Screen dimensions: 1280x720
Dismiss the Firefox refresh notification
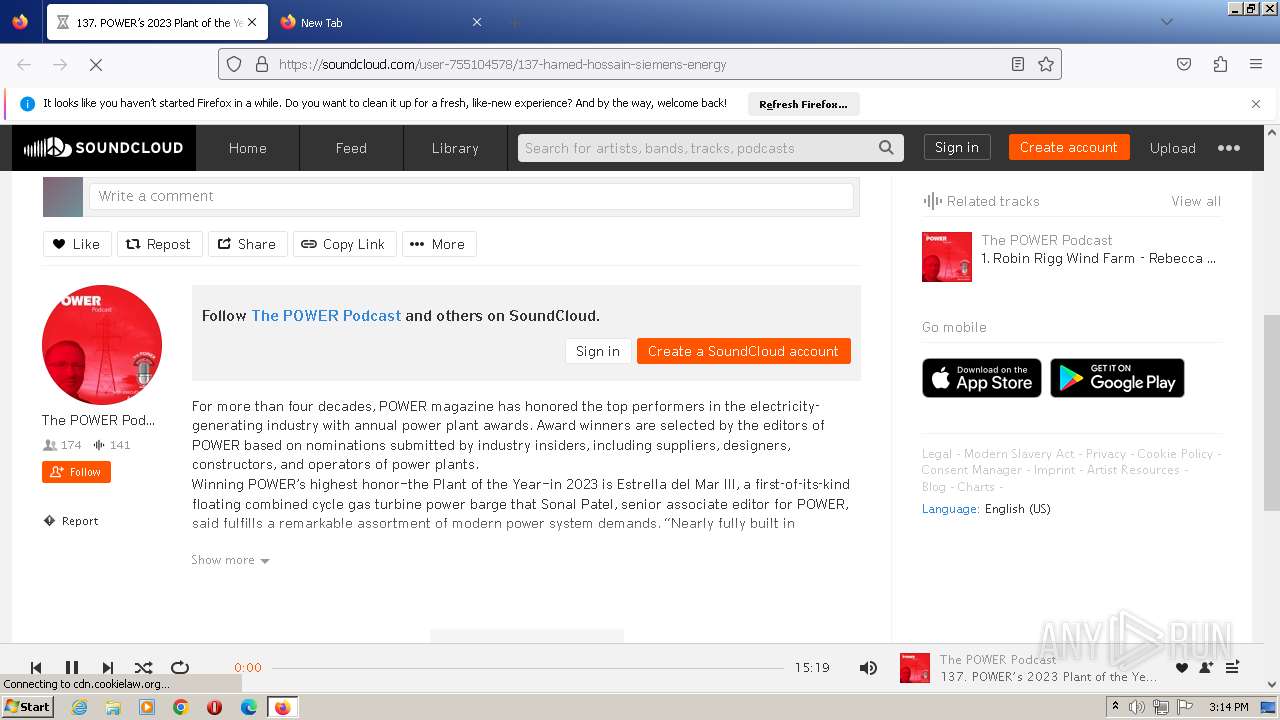tap(1256, 104)
